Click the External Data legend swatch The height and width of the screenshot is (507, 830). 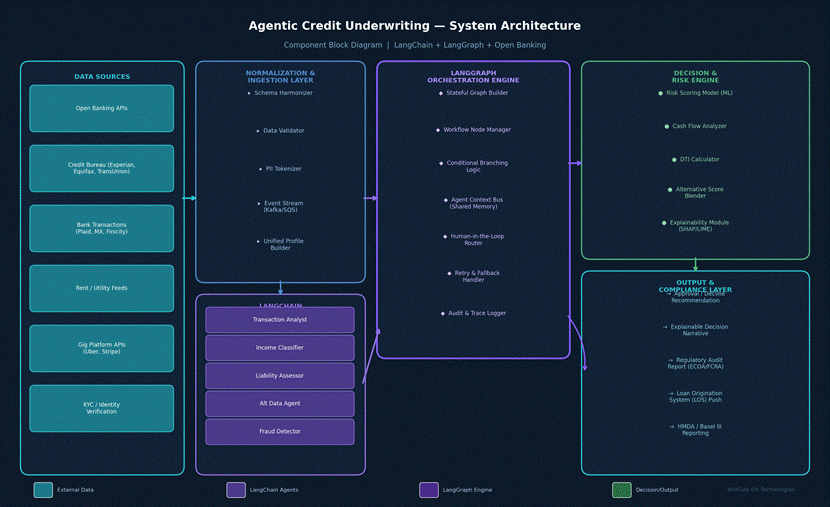tap(43, 490)
